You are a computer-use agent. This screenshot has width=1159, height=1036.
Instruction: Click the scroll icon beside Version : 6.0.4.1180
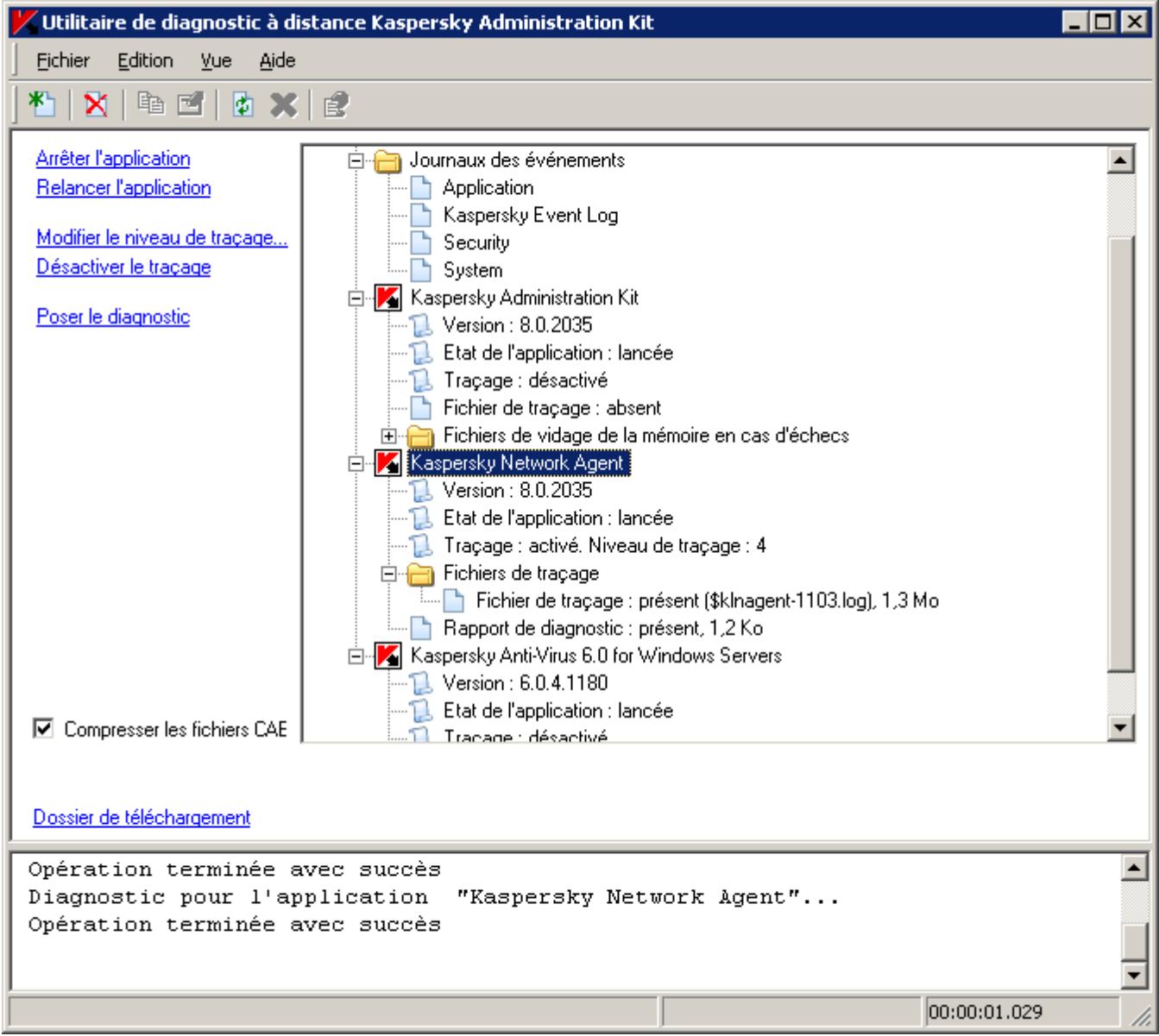pyautogui.click(x=420, y=683)
